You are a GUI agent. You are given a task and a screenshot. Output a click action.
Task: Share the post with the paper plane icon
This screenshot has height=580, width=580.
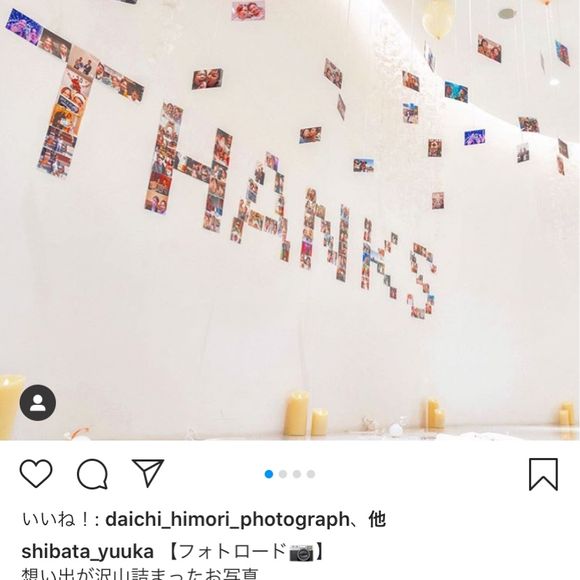[x=148, y=473]
